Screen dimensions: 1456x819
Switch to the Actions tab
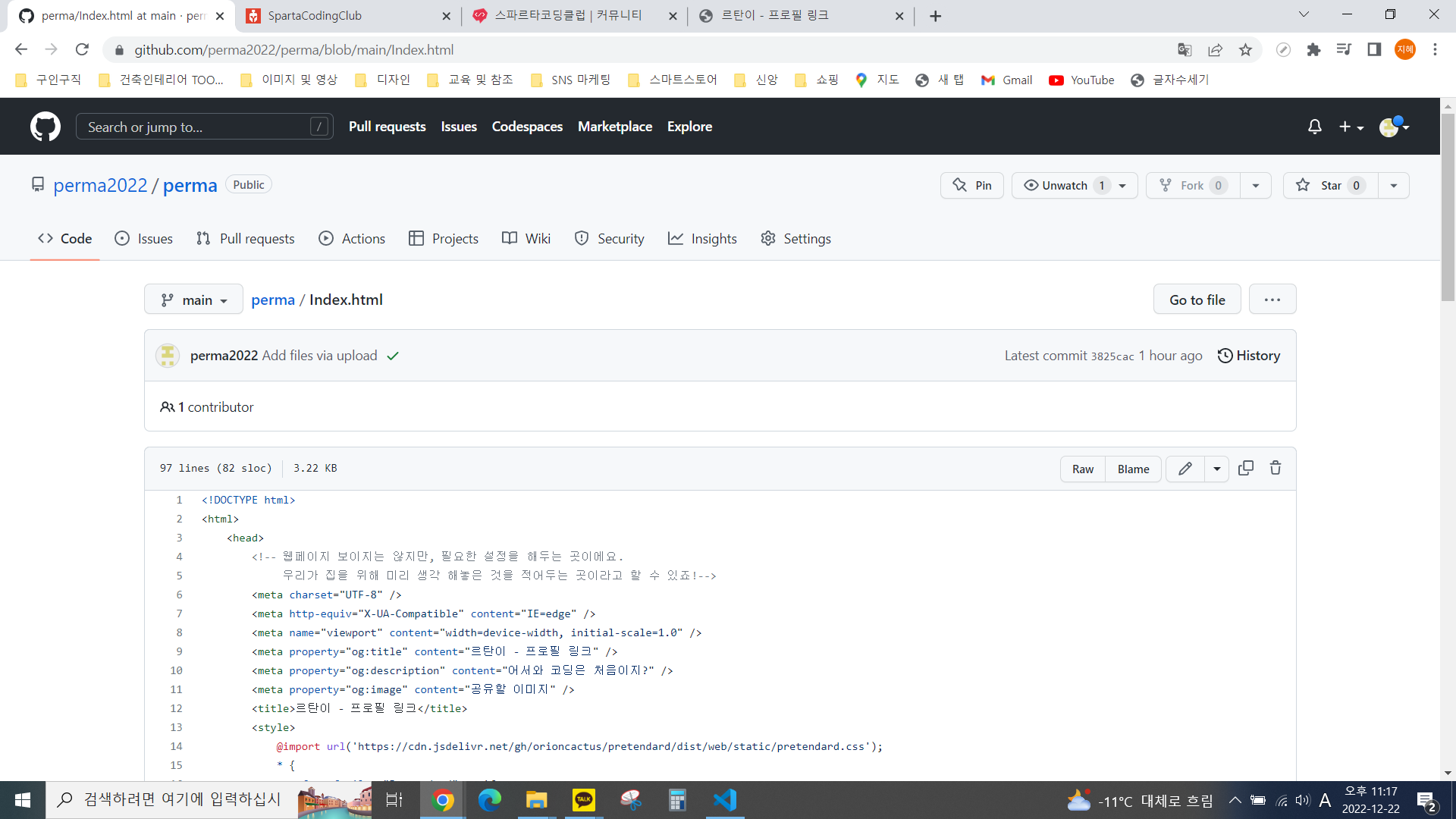352,238
